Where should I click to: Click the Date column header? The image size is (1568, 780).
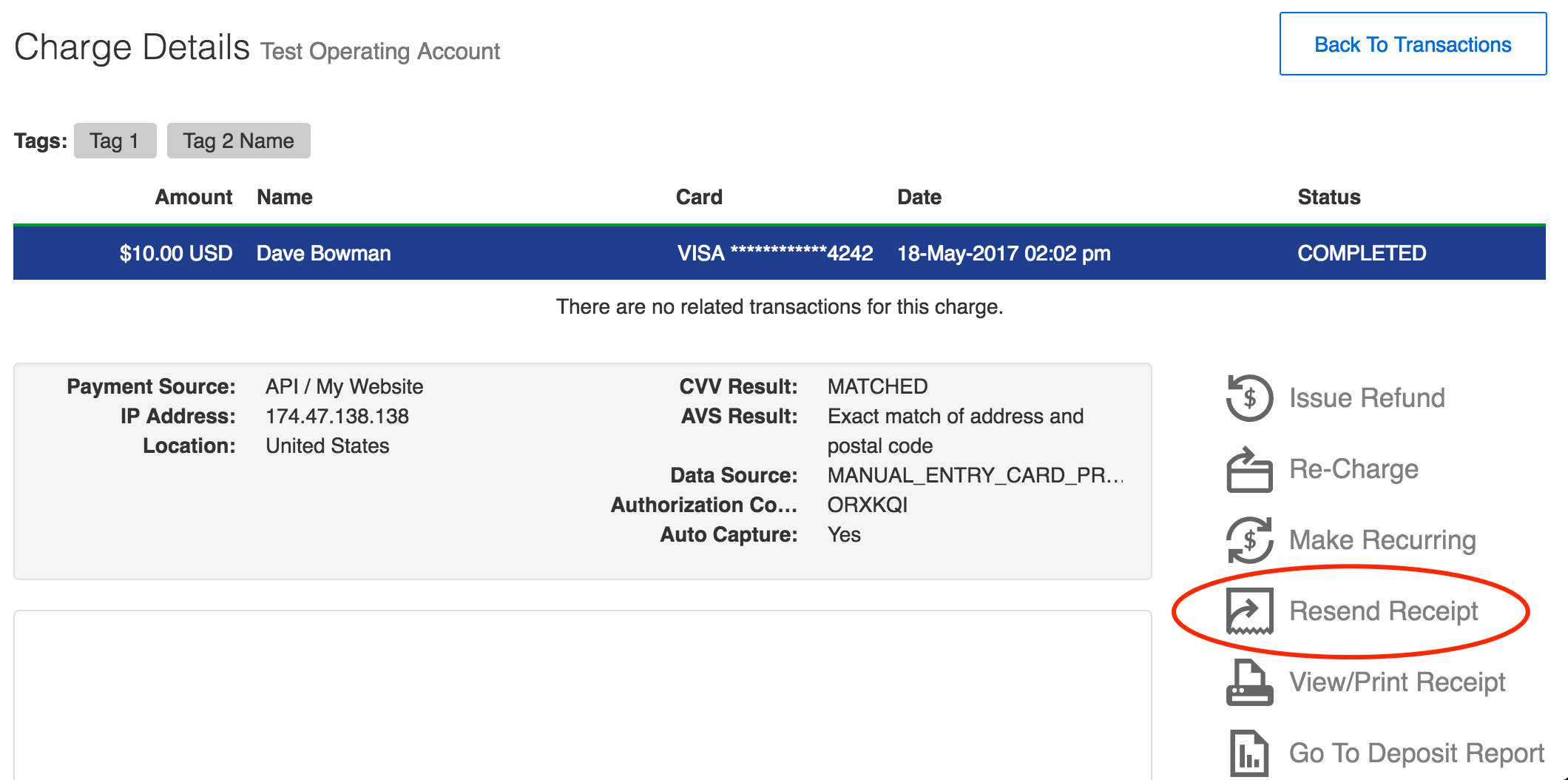tap(919, 197)
